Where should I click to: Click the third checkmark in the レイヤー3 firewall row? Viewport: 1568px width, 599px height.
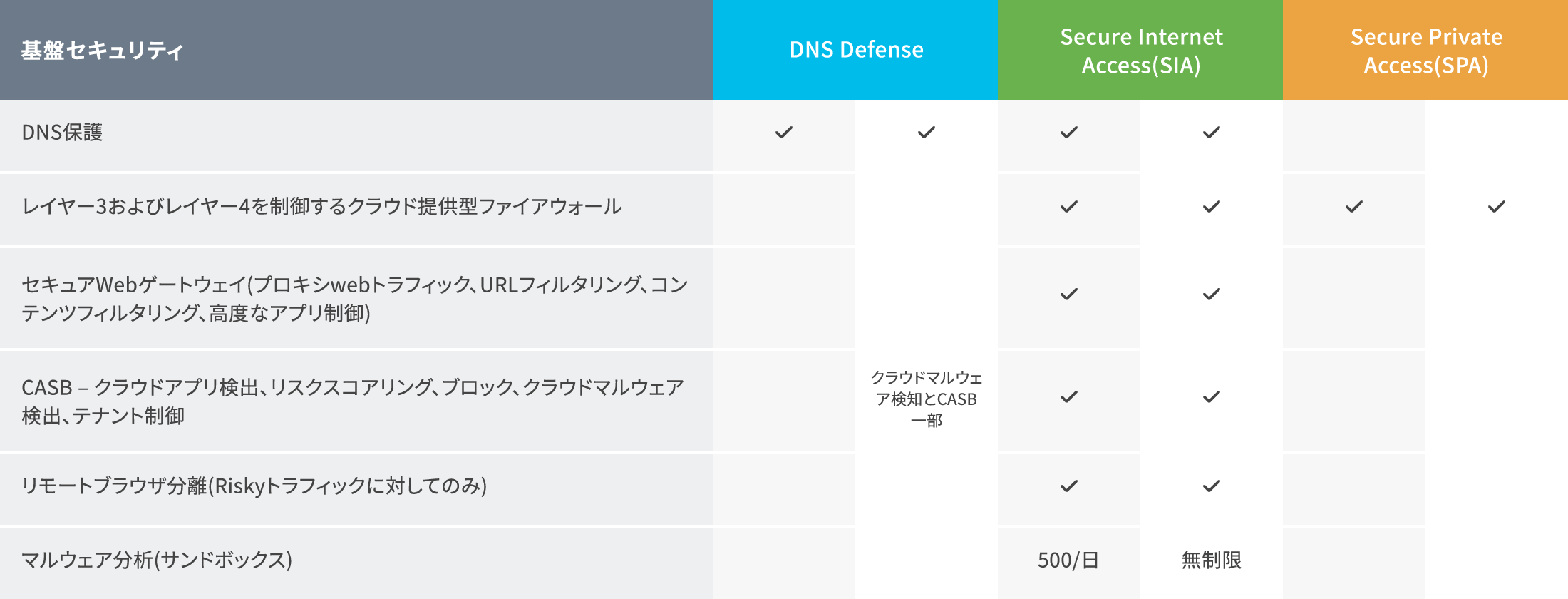pos(1354,207)
